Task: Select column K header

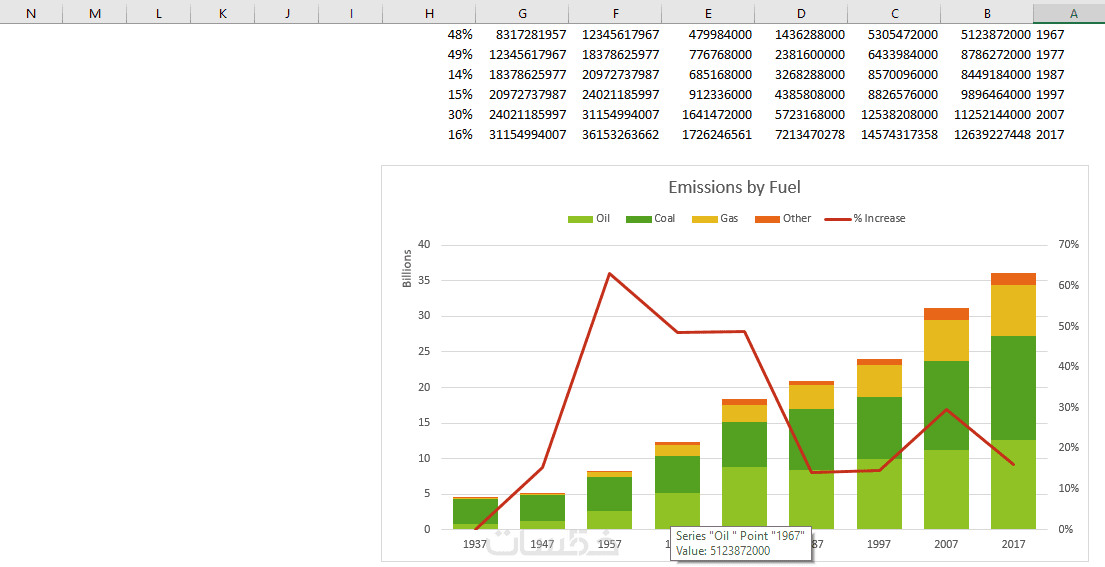Action: pos(223,13)
